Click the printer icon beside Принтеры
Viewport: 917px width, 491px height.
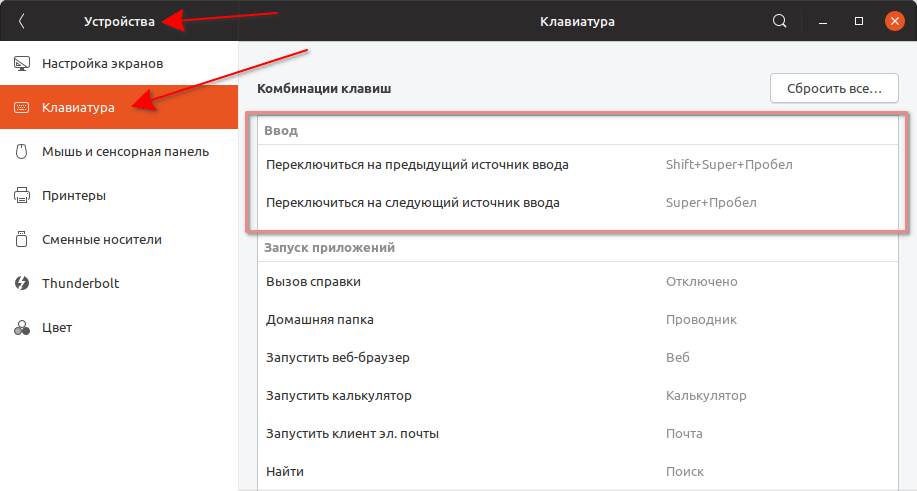point(21,196)
